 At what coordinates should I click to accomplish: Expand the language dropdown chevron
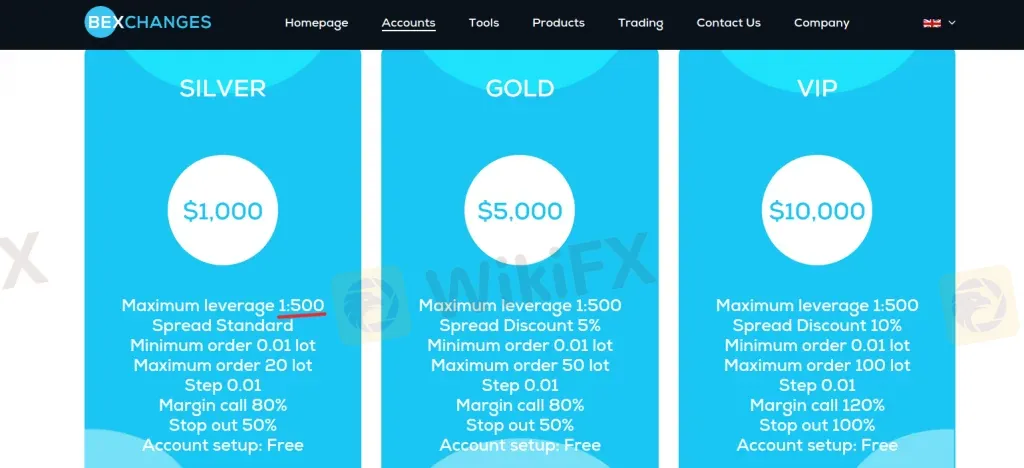(952, 23)
